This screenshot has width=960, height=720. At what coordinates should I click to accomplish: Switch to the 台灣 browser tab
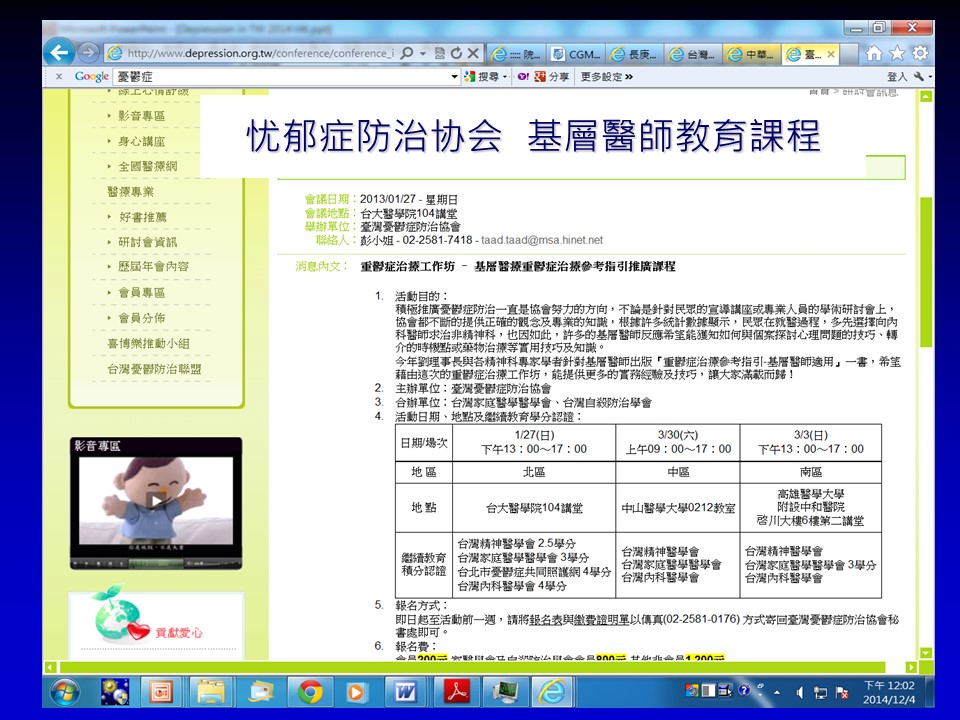coord(692,54)
